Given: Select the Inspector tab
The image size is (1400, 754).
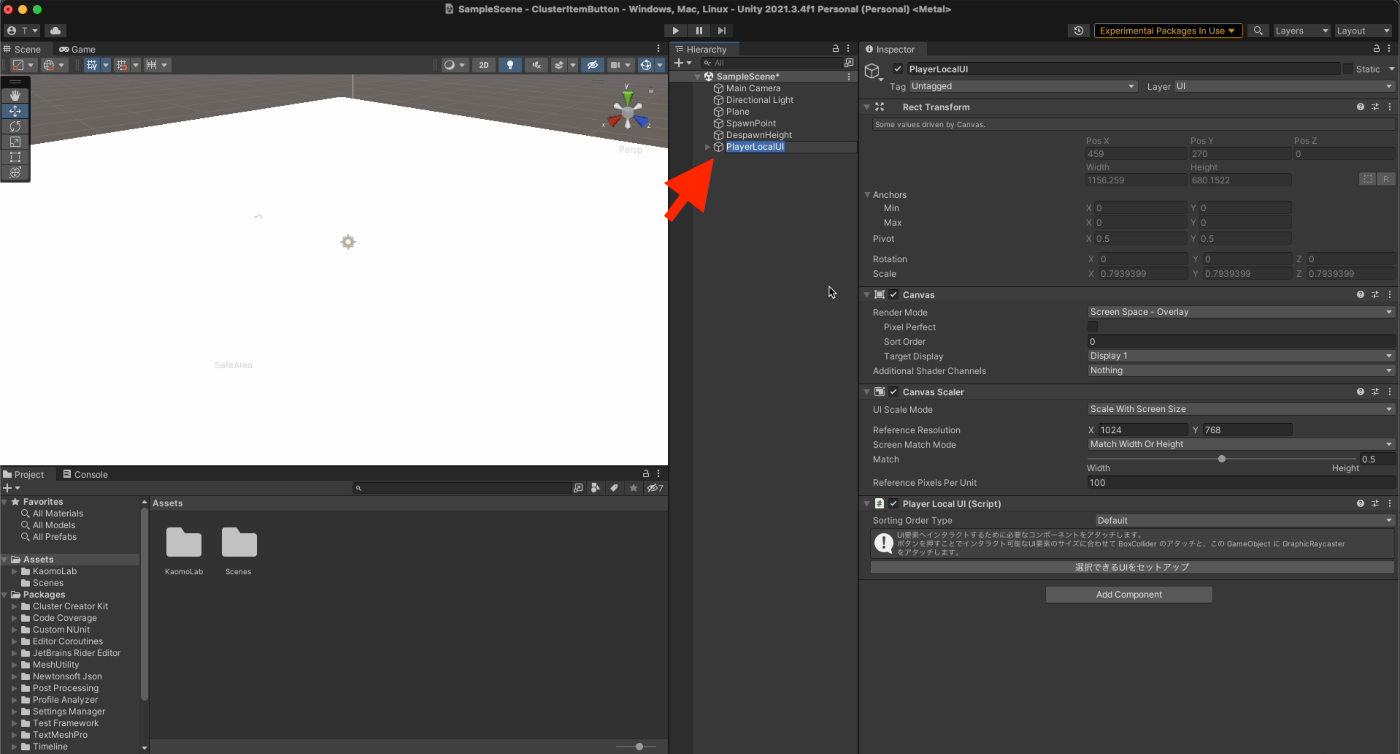Looking at the screenshot, I should 894,49.
